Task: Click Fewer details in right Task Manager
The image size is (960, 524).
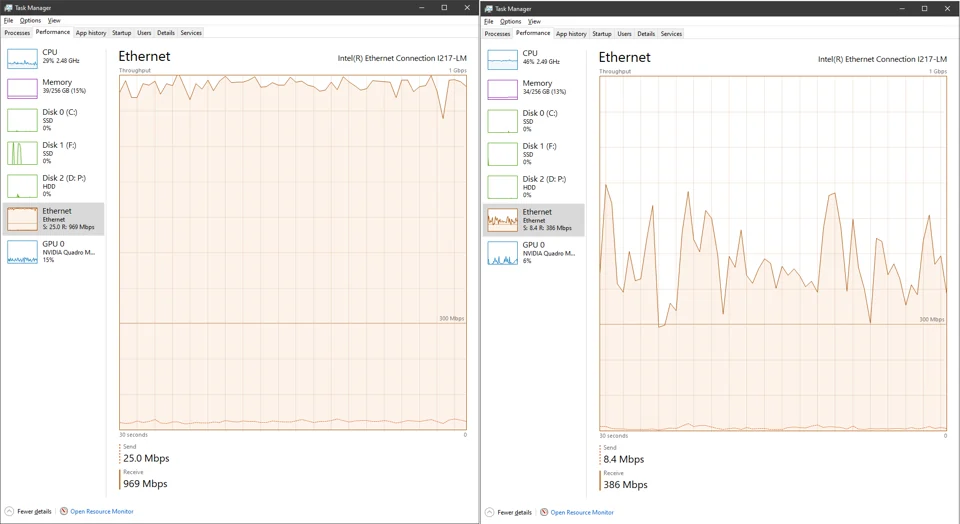Action: coord(508,513)
